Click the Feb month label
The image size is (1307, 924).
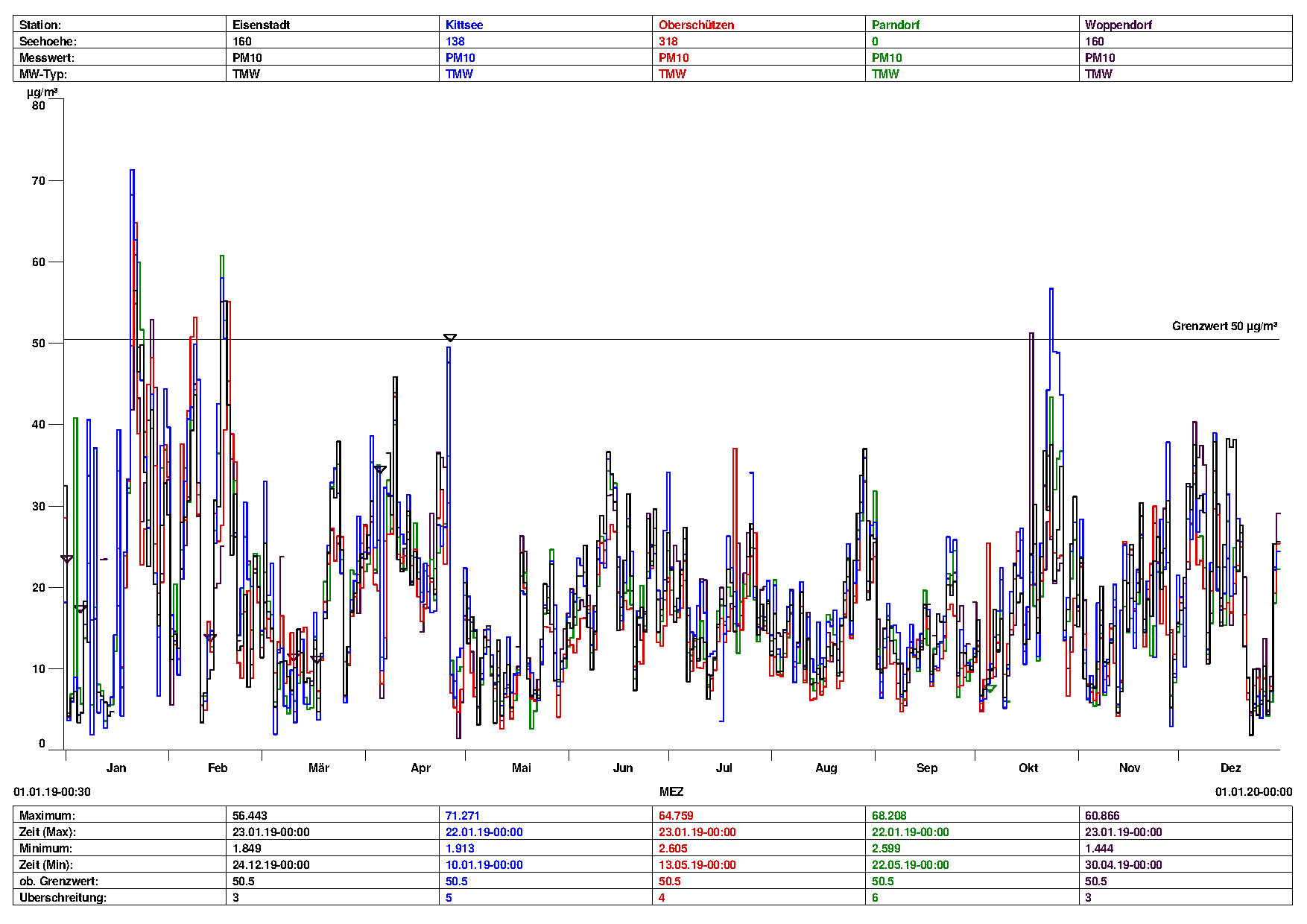click(218, 768)
